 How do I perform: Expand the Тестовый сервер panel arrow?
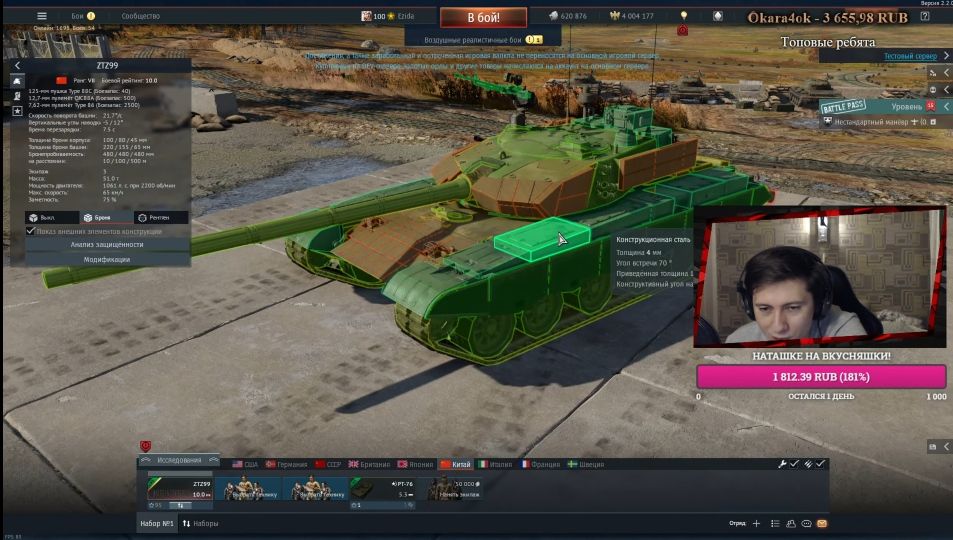(x=946, y=56)
